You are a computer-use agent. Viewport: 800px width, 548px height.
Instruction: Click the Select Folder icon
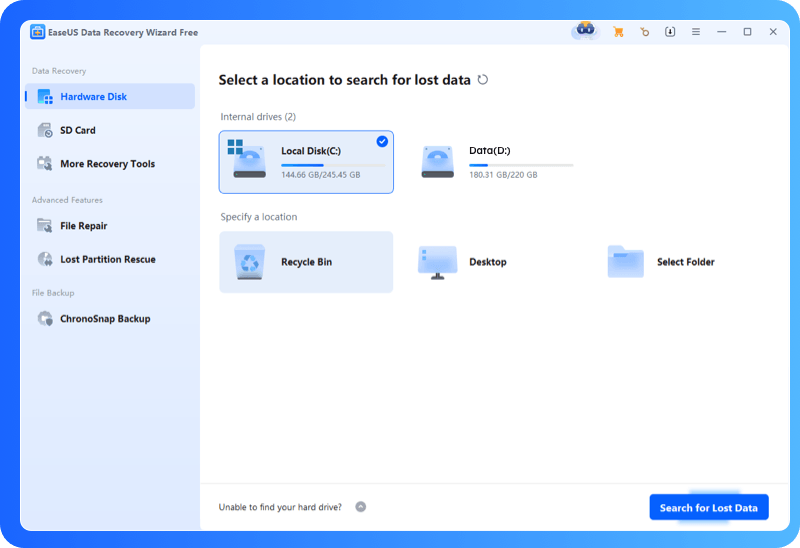click(x=626, y=261)
